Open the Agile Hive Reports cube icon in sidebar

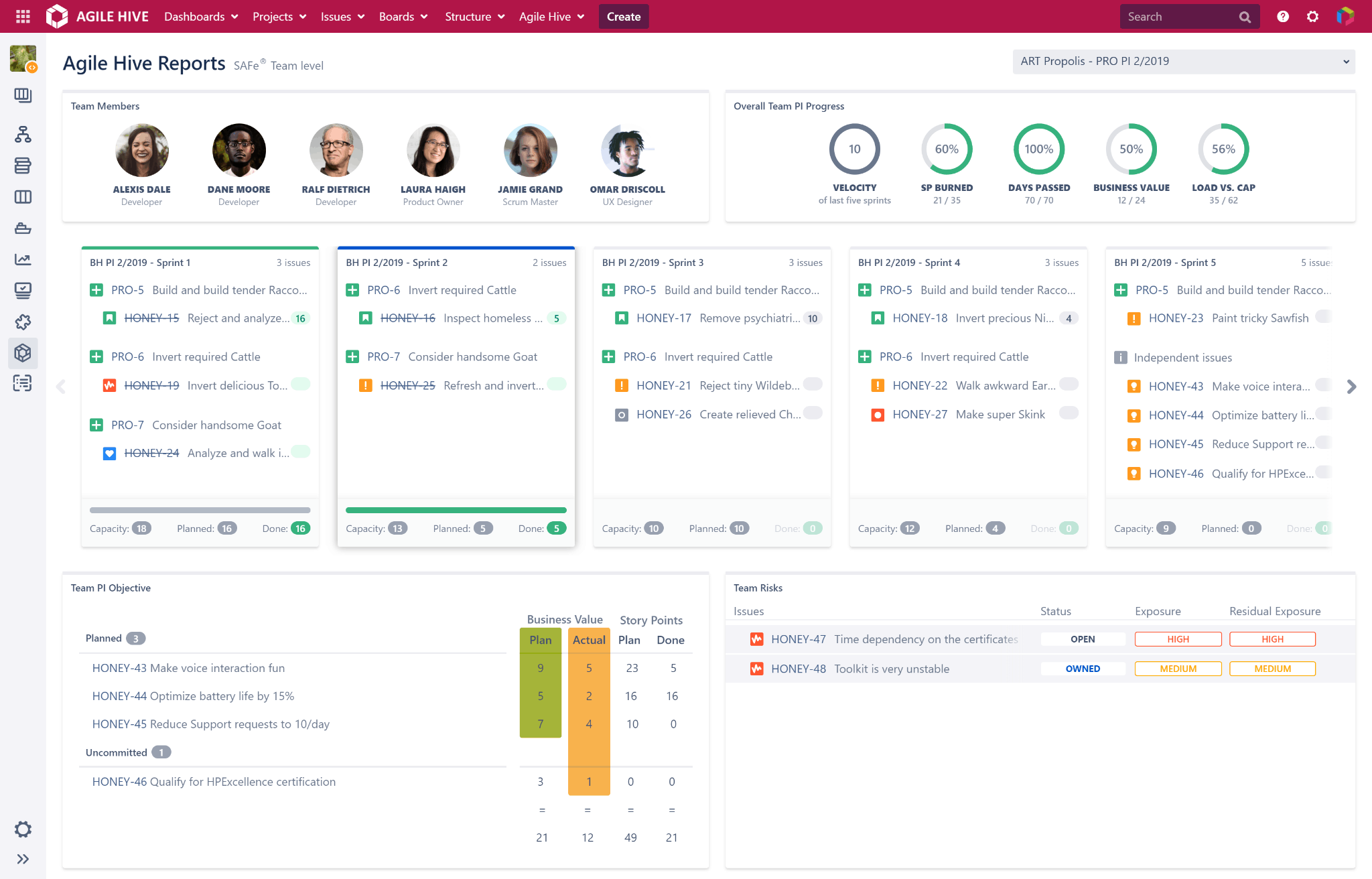tap(23, 353)
